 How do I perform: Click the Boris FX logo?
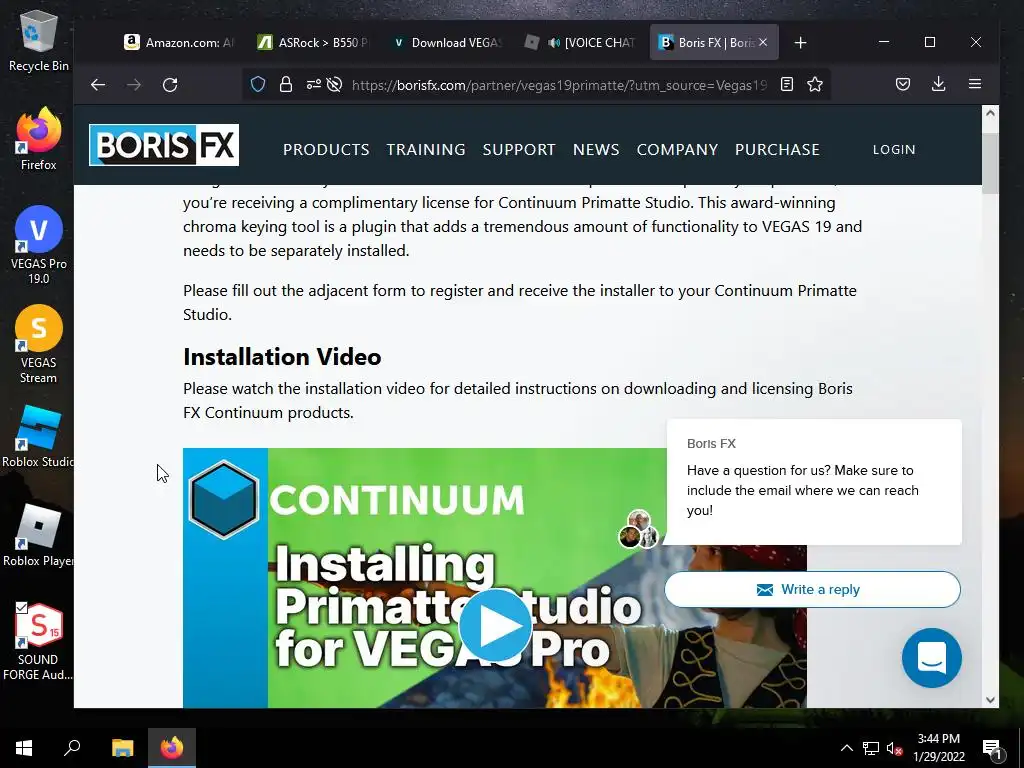(164, 145)
